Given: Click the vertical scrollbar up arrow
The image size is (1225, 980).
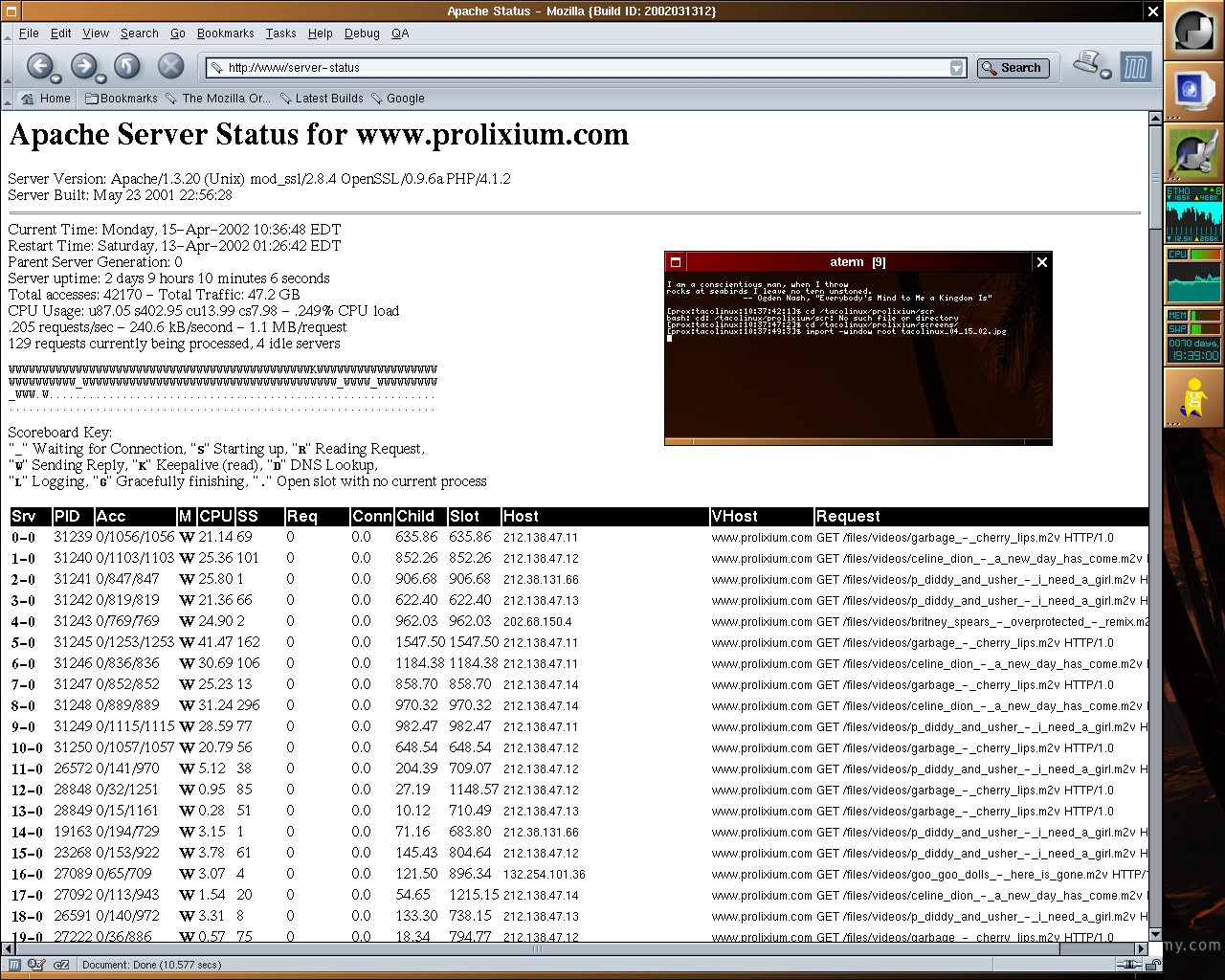Looking at the screenshot, I should pos(1155,118).
